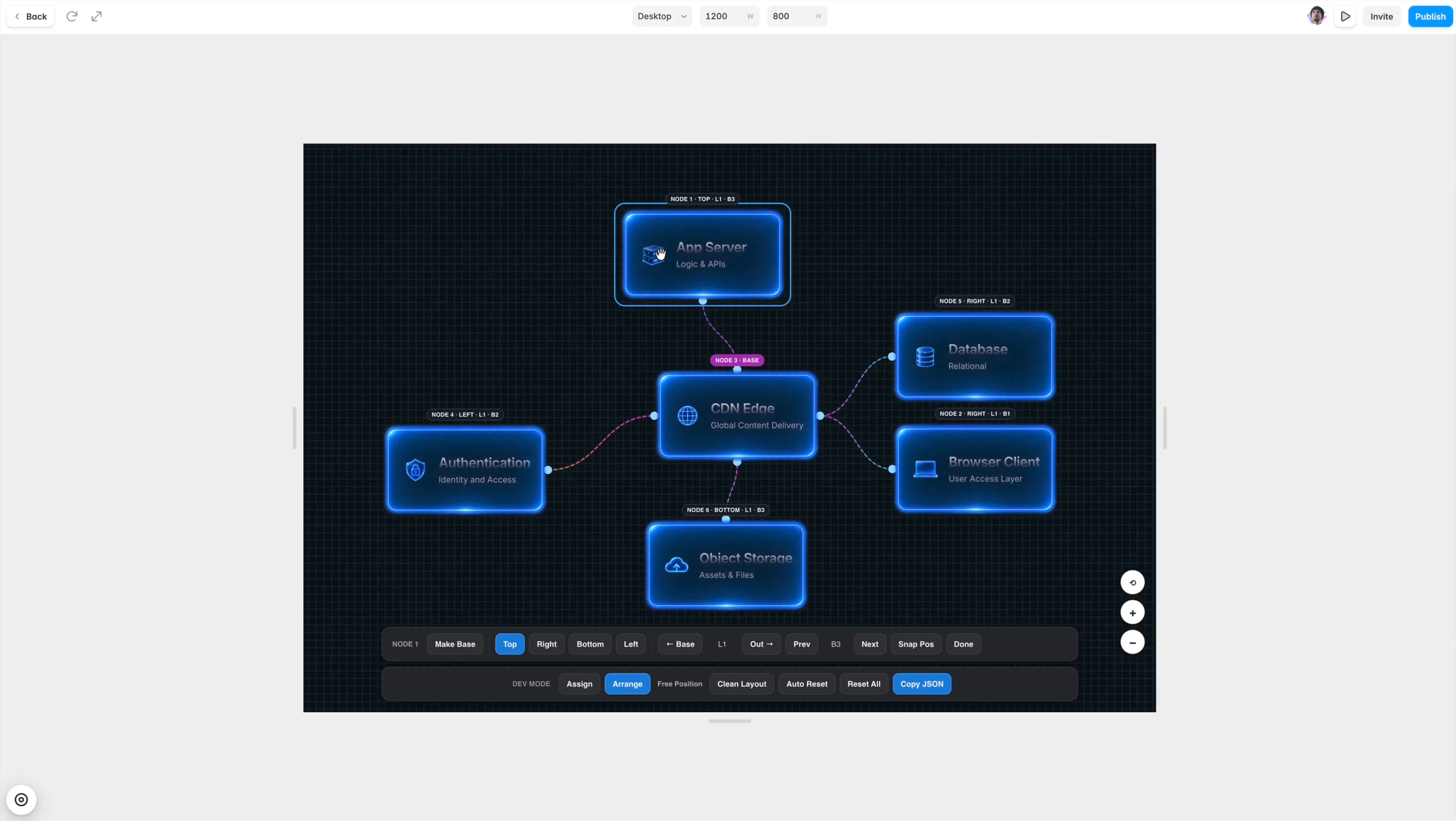Click the target icon at bottom left
1456x821 pixels.
tap(22, 799)
